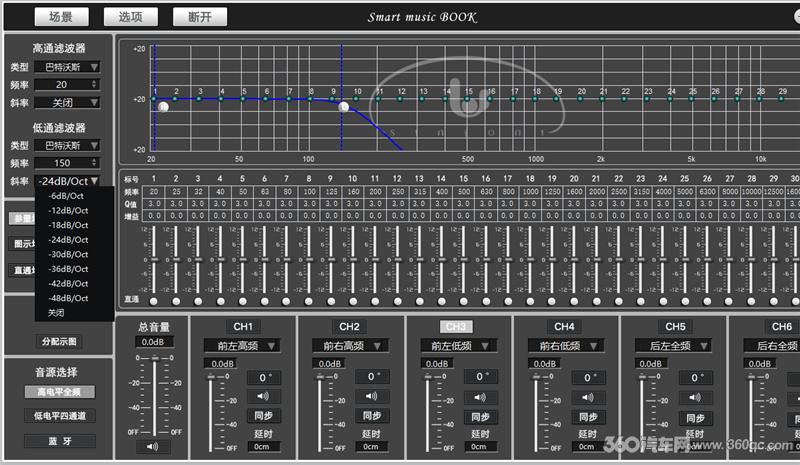Viewport: 800px width, 465px height.
Task: Toggle CH1 同步 sync button
Action: click(x=263, y=415)
